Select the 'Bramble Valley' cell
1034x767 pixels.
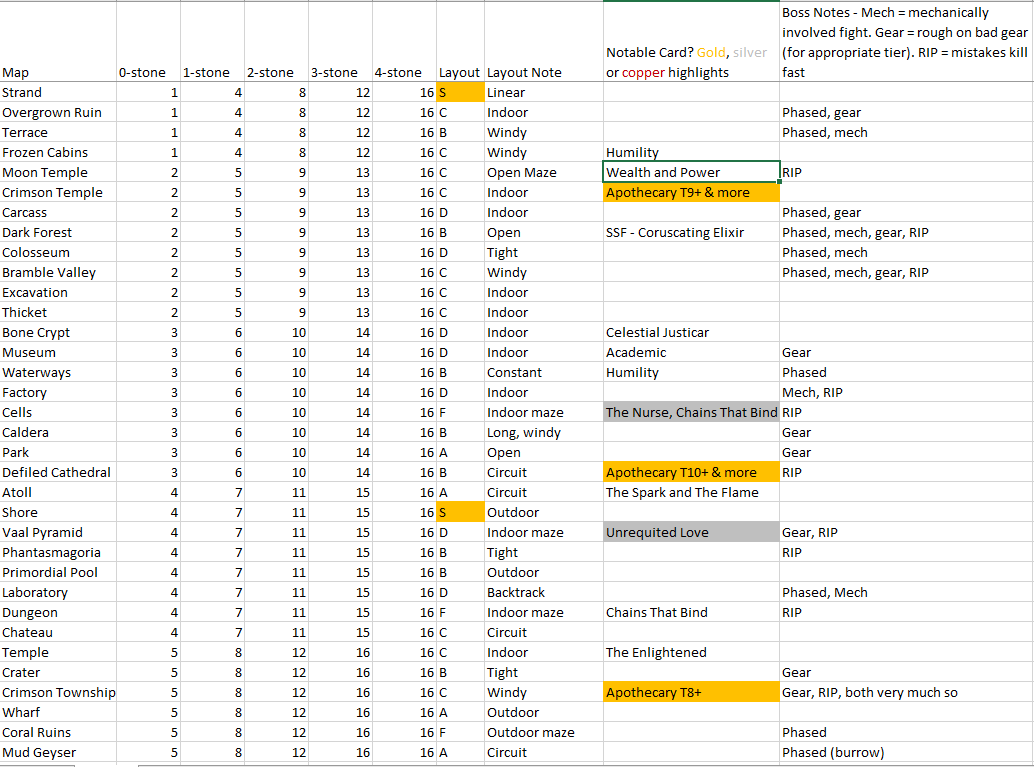pyautogui.click(x=58, y=272)
